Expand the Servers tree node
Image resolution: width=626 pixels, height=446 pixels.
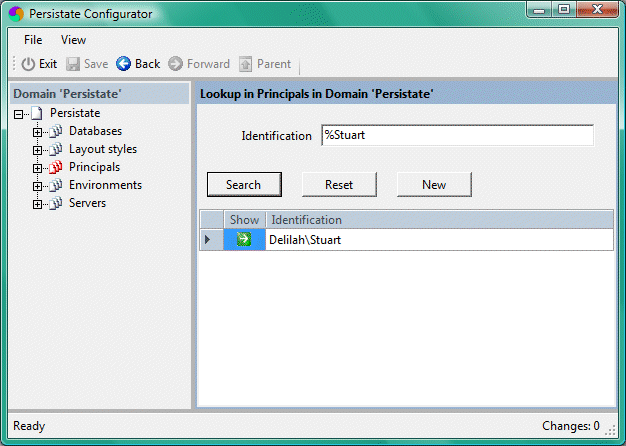38,204
